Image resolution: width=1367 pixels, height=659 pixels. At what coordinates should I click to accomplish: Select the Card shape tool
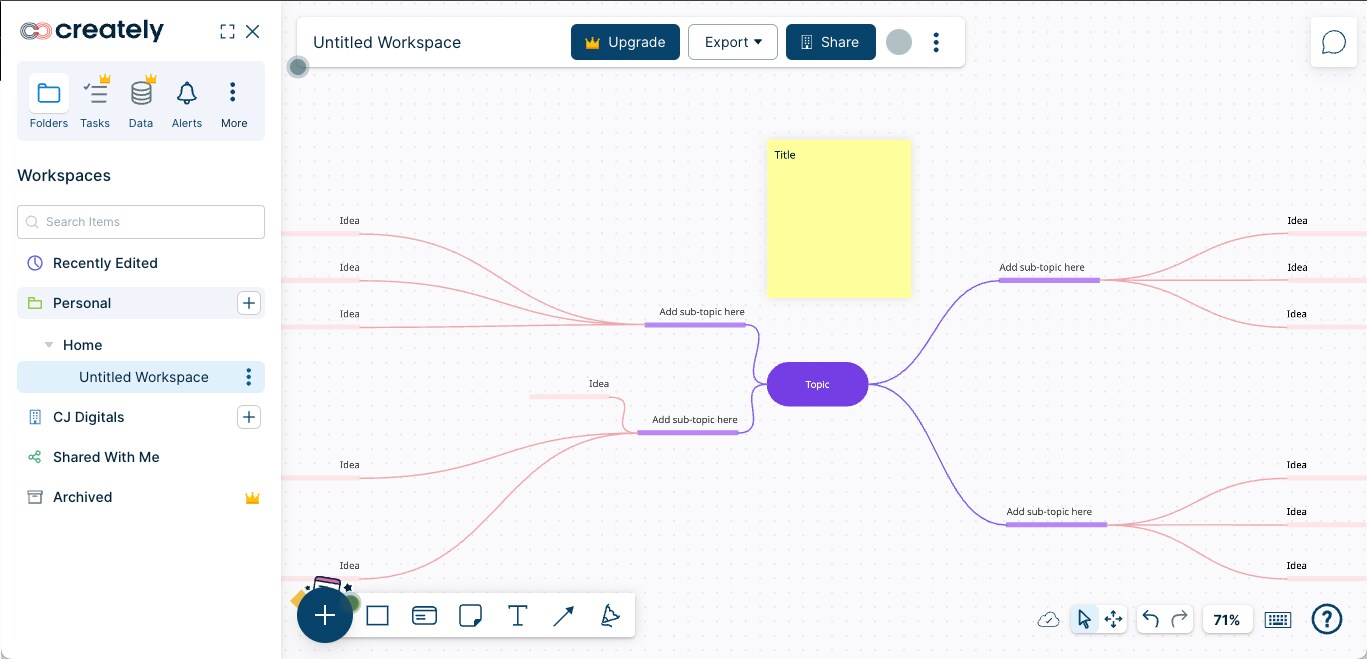click(x=424, y=616)
